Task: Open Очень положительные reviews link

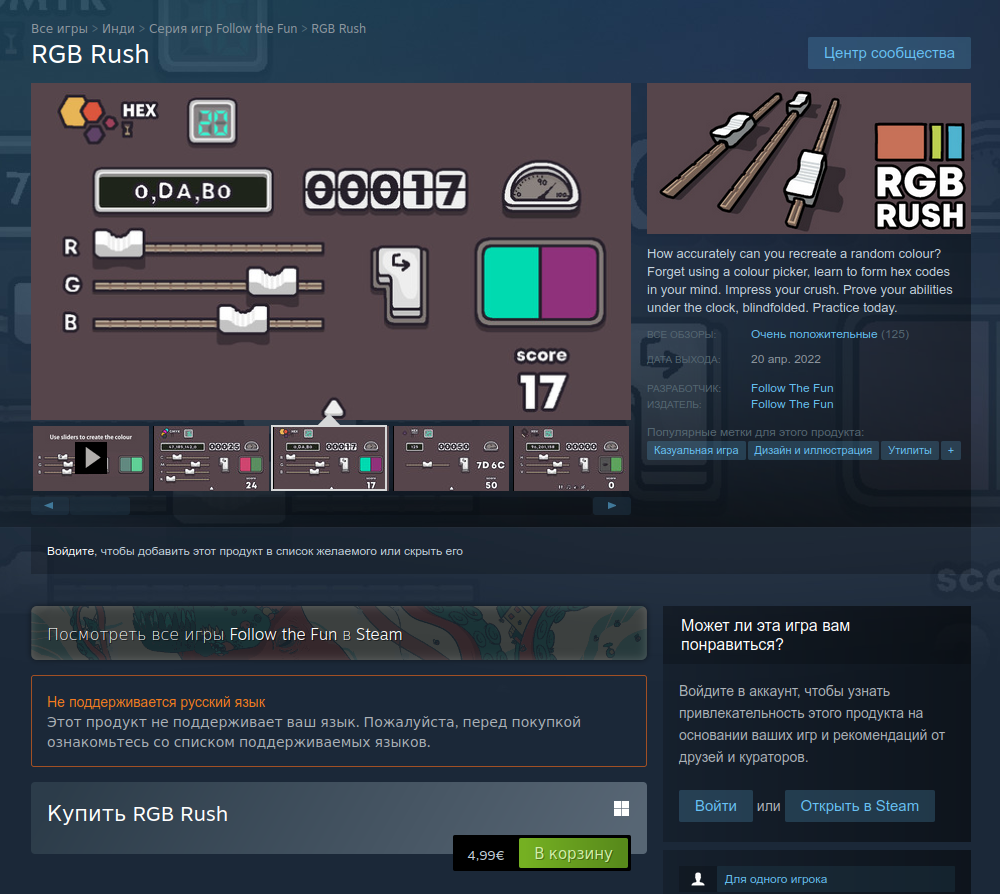Action: [813, 334]
